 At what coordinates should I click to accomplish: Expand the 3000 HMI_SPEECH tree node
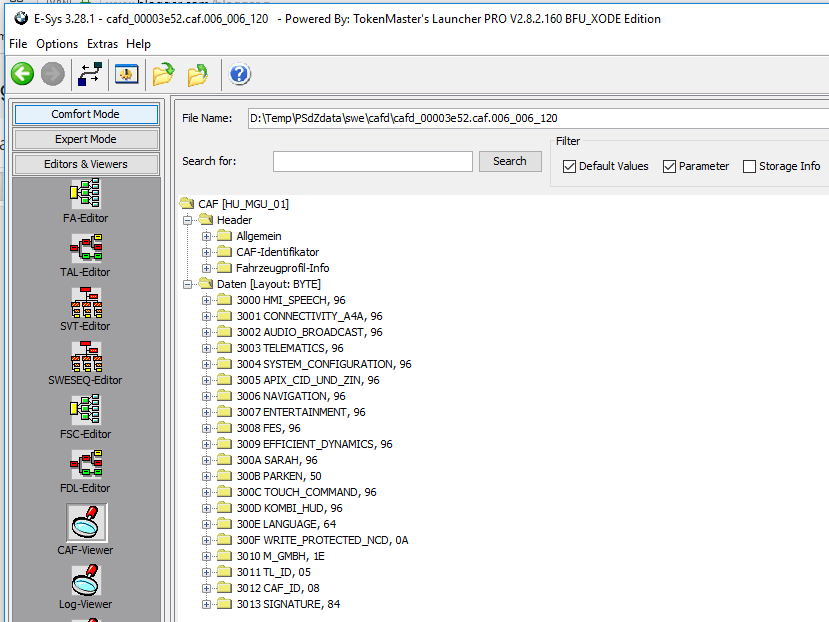(207, 300)
